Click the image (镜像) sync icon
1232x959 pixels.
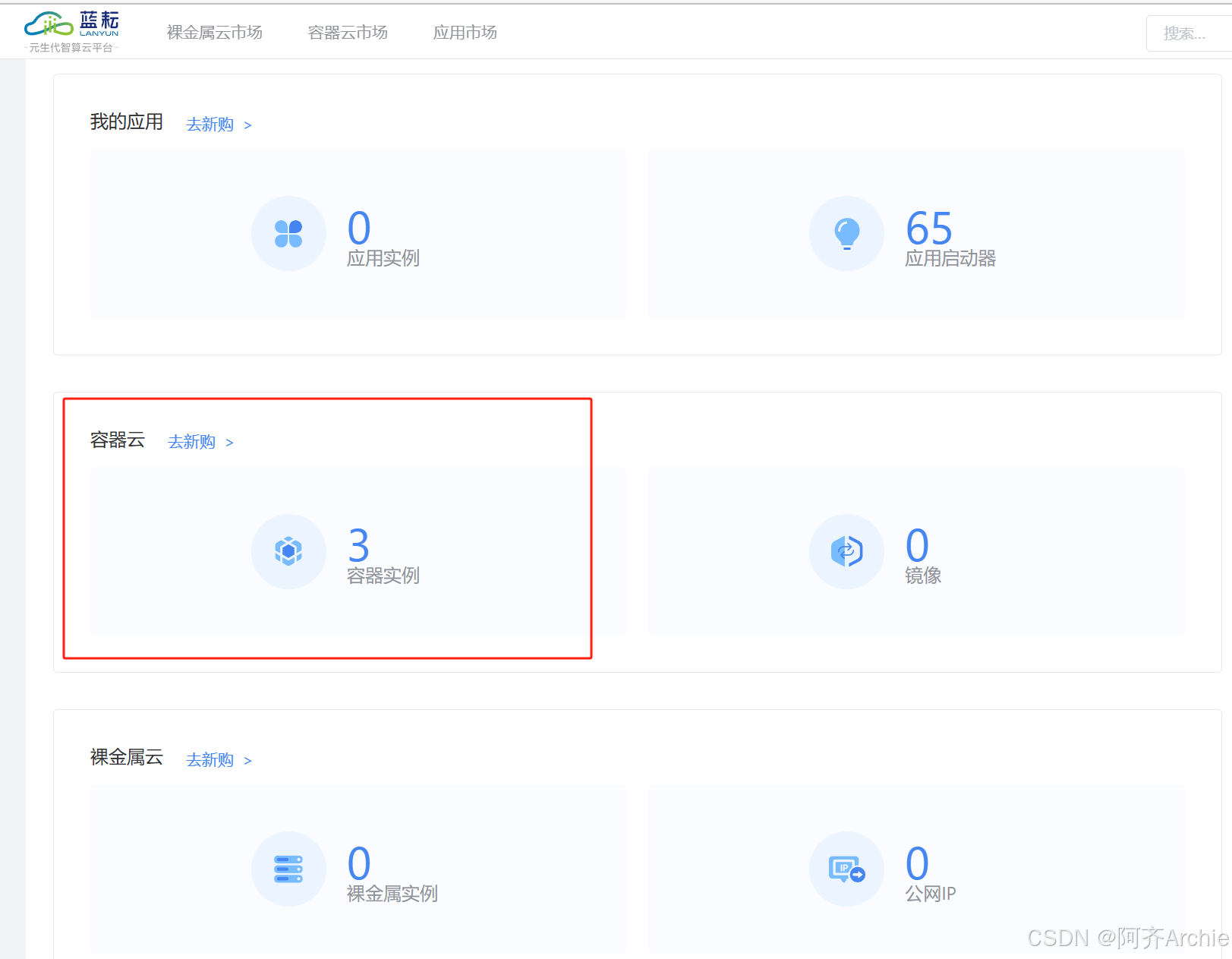[x=846, y=551]
